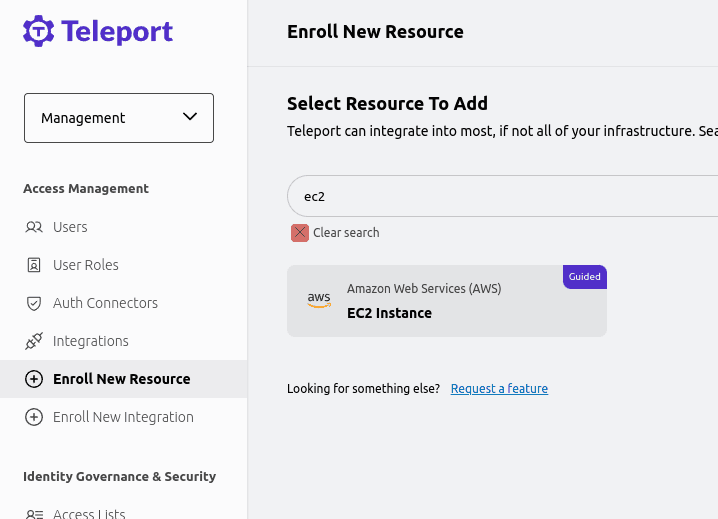Focus the resource search field containing ec2
Viewport: 718px width, 519px height.
tap(502, 196)
